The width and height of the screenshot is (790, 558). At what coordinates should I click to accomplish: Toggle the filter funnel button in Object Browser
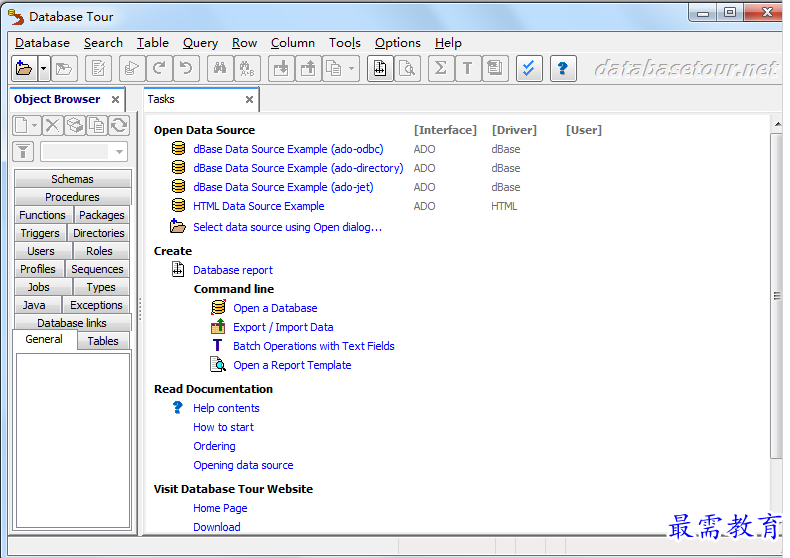[x=23, y=151]
